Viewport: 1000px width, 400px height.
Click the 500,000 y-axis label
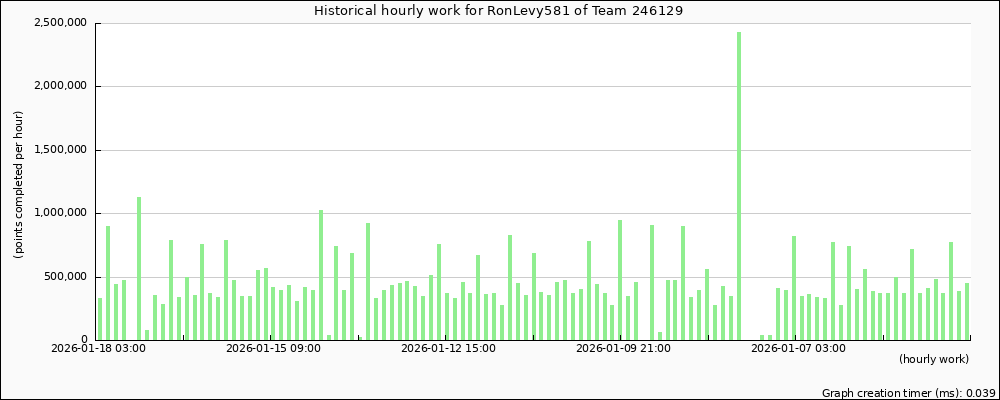coord(68,277)
